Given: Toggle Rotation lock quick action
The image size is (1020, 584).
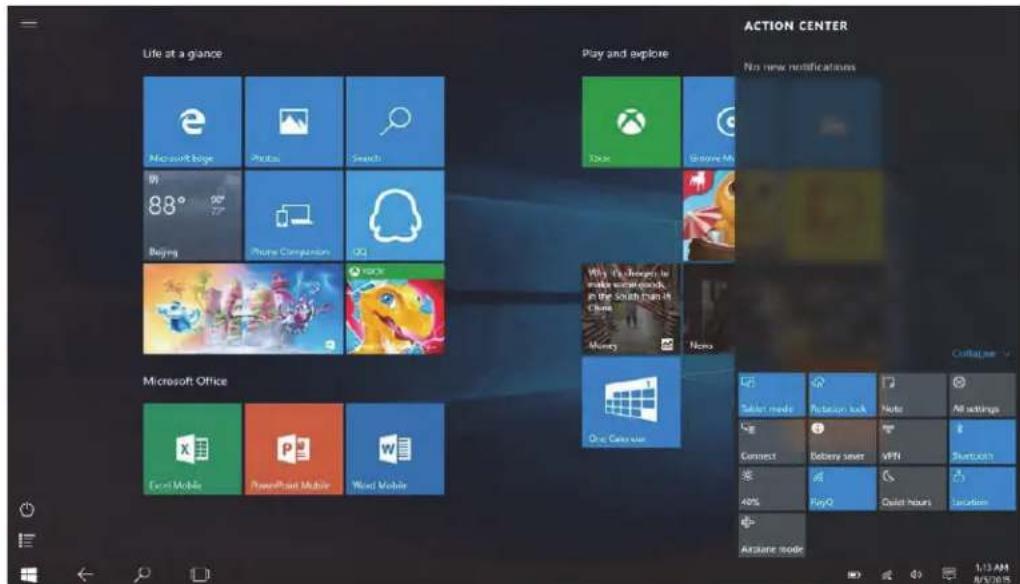Looking at the screenshot, I should pos(841,395).
